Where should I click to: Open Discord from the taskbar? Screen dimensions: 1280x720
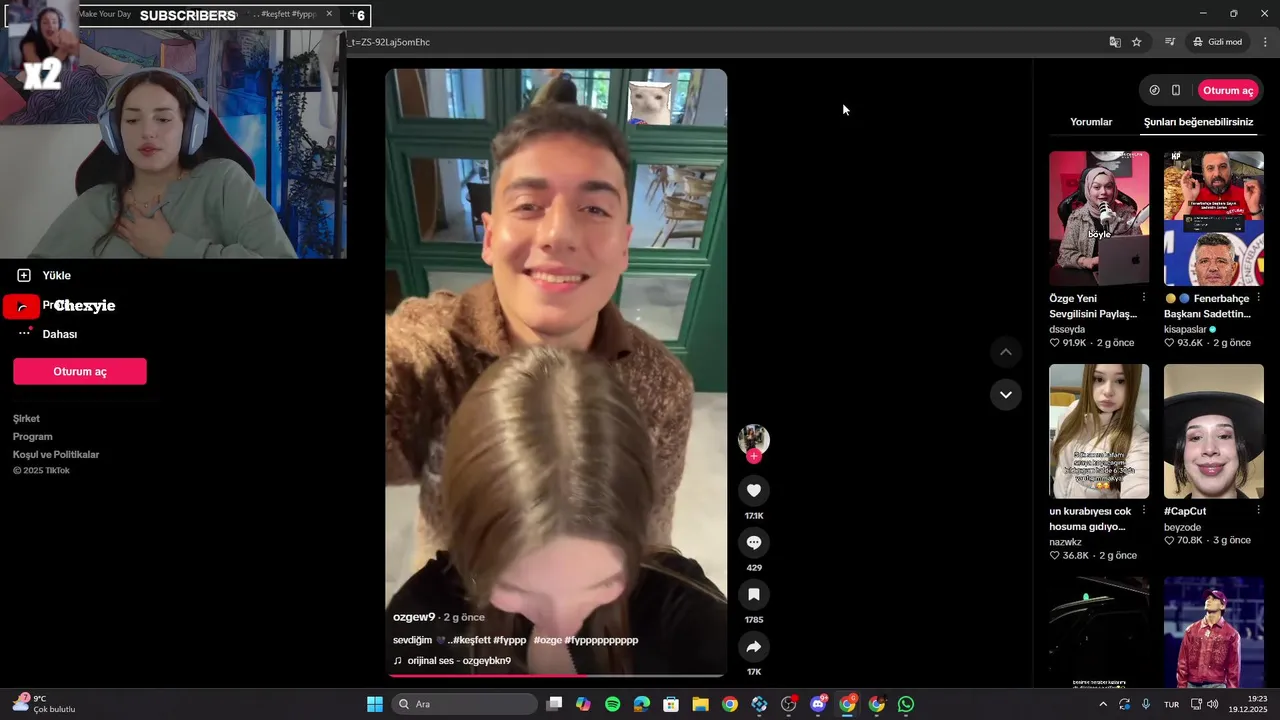818,704
